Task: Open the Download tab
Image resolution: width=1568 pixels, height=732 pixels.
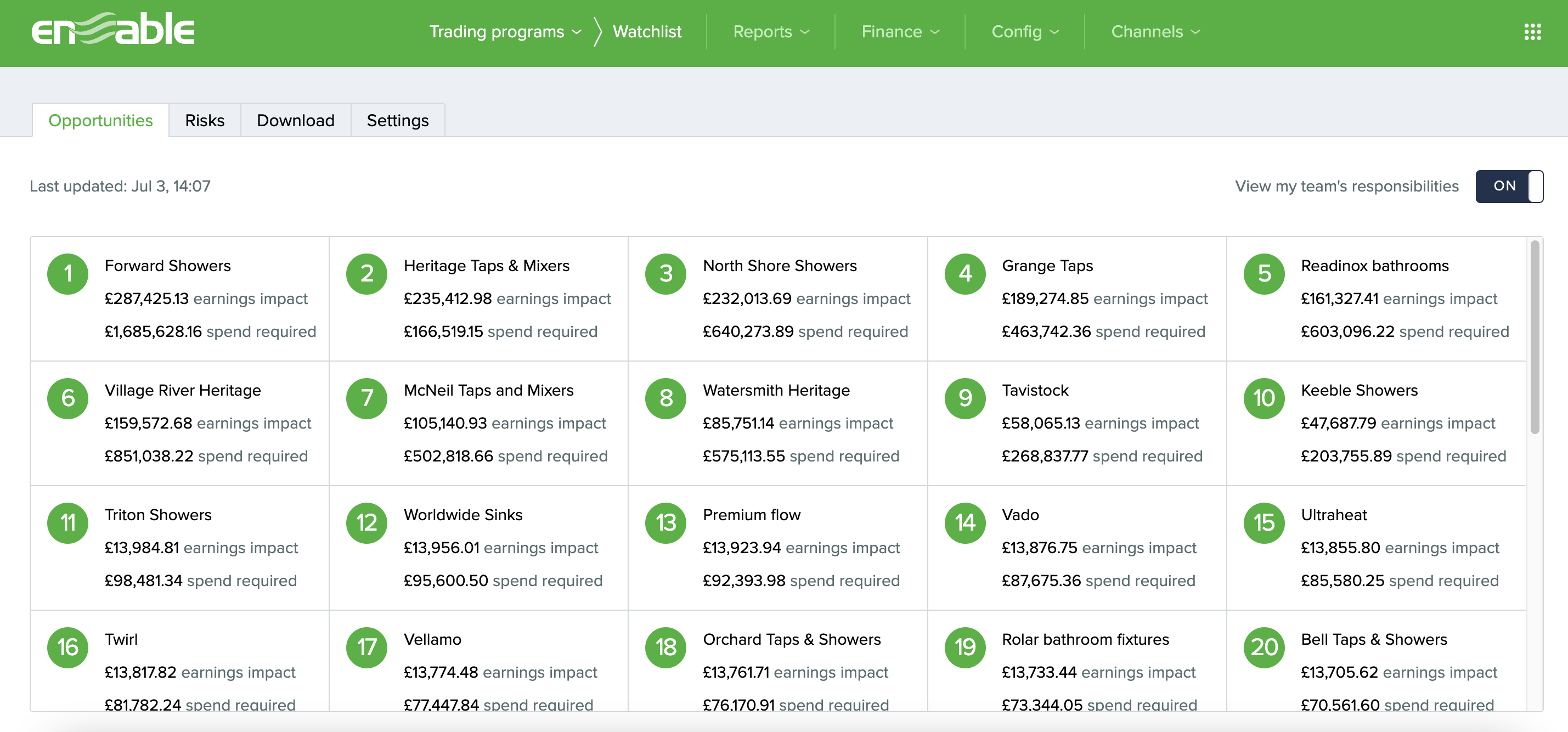Action: tap(296, 120)
